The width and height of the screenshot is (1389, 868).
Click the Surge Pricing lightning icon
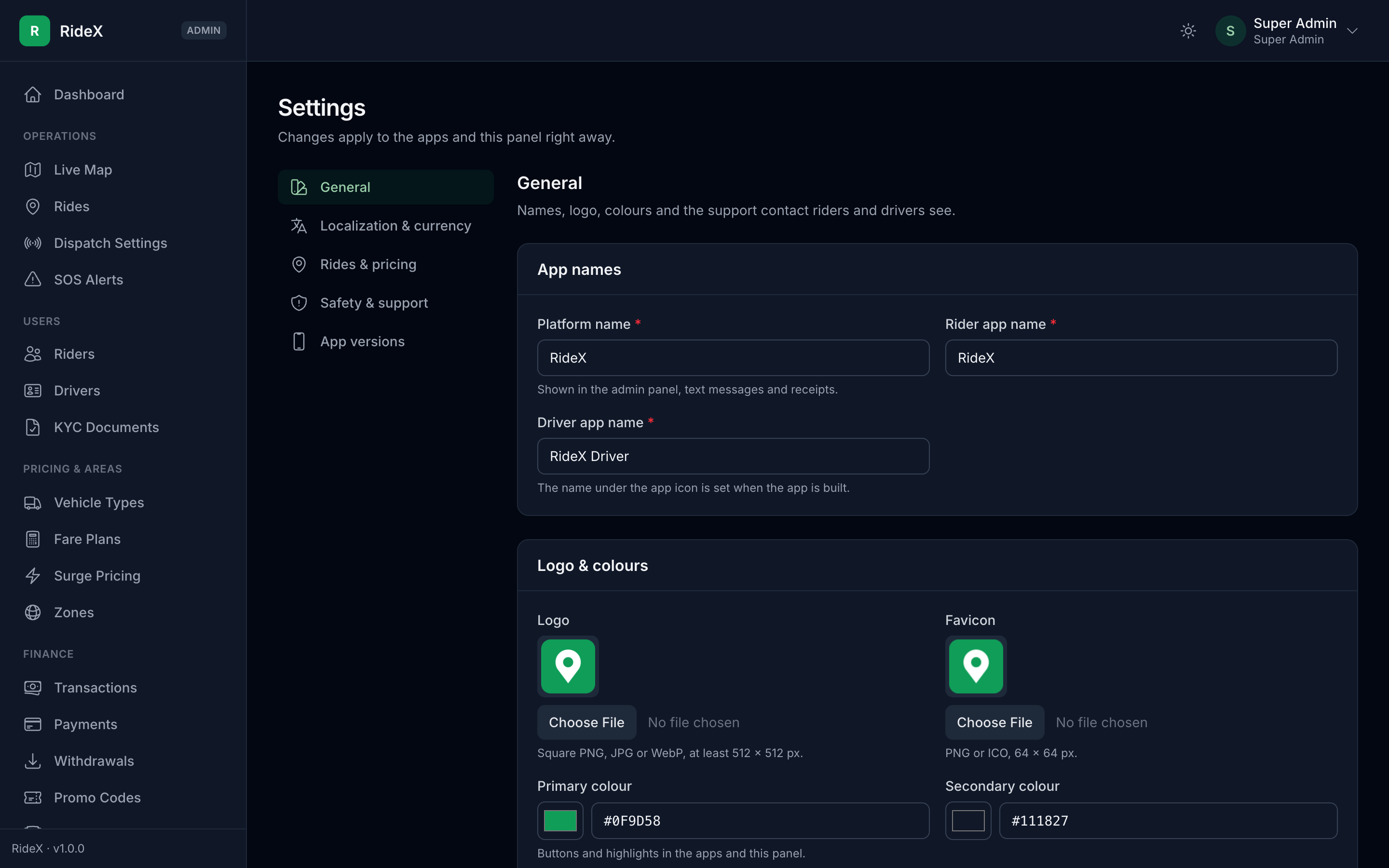pos(33,576)
